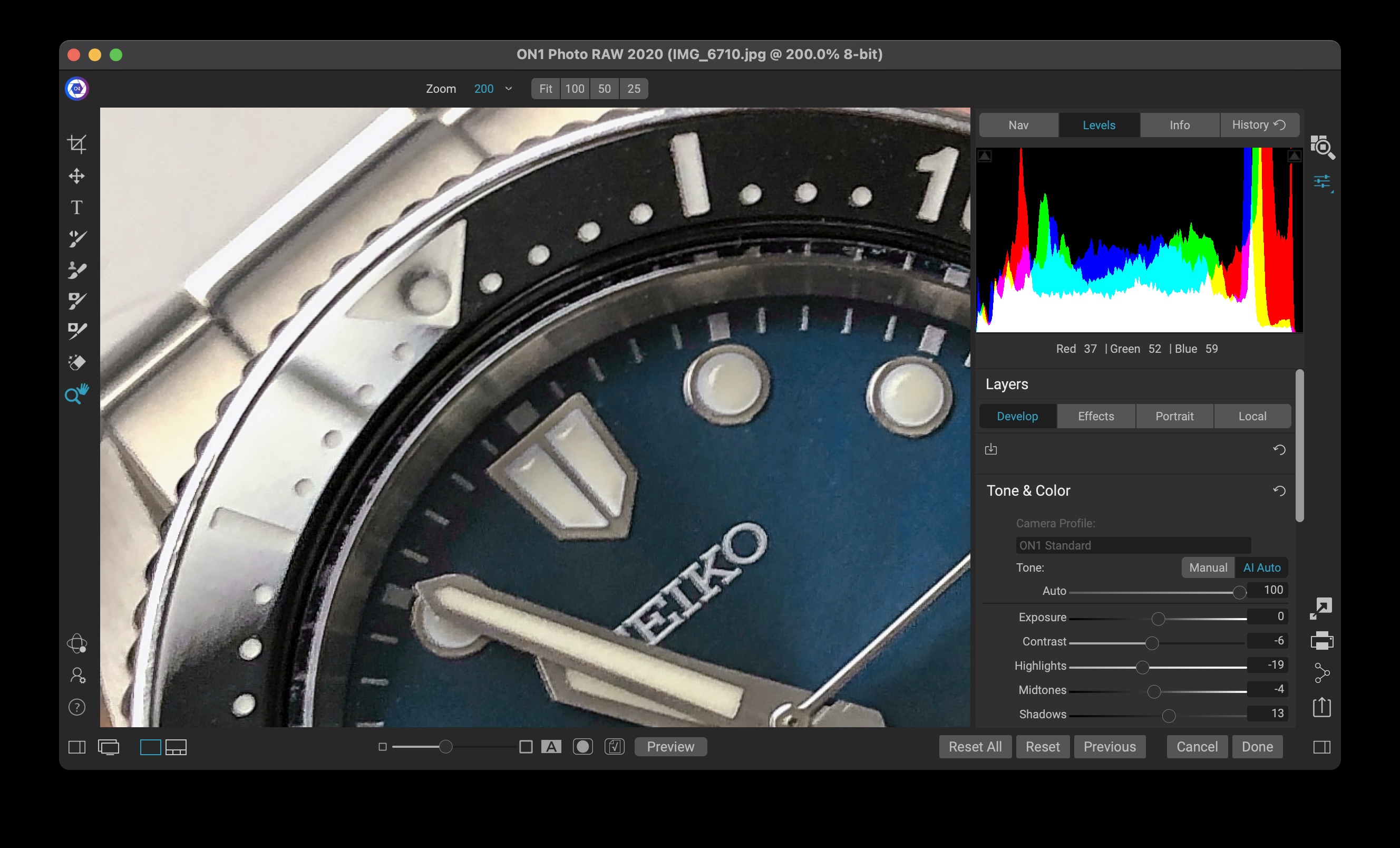Click the Exposure slider handle
The image size is (1400, 848).
(1158, 619)
